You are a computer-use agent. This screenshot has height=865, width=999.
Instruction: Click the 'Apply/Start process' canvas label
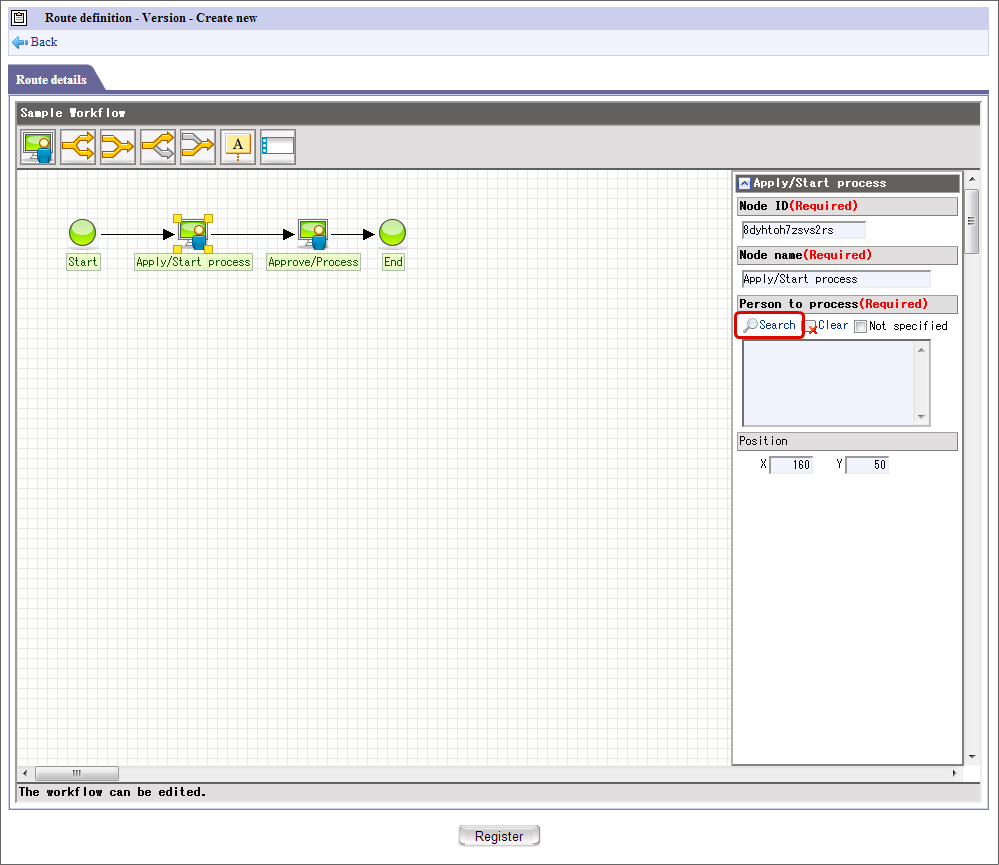pos(193,262)
